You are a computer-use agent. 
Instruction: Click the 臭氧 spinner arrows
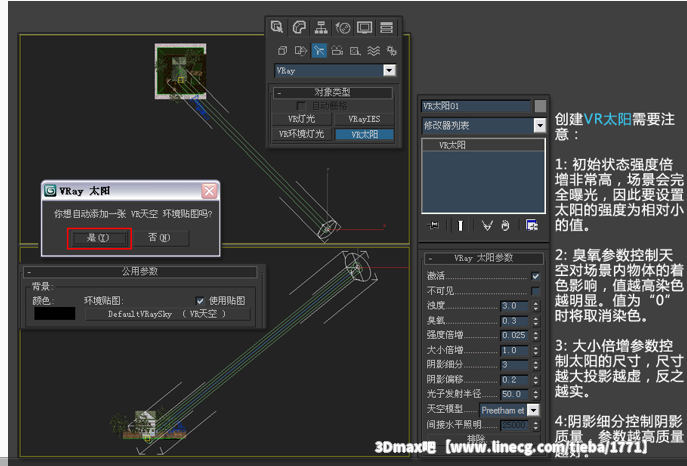(535, 321)
